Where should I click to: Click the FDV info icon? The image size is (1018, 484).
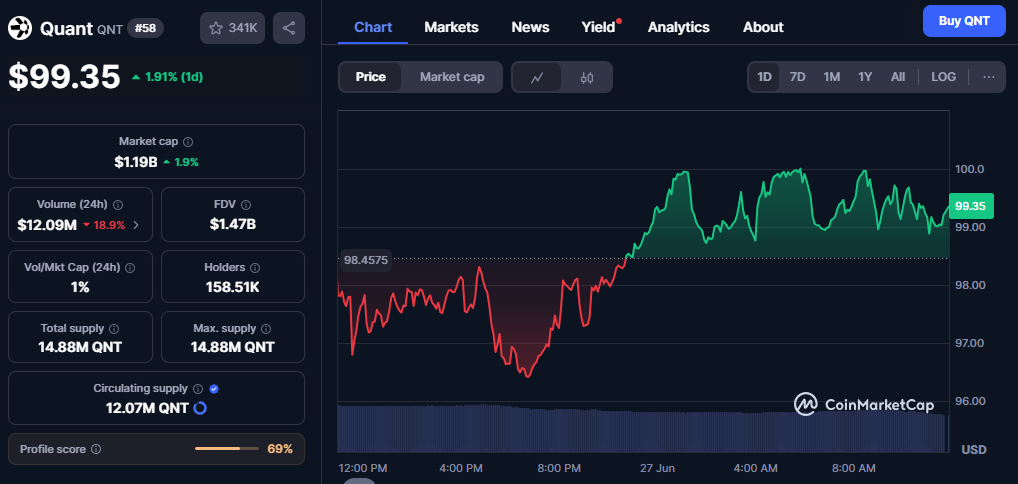pyautogui.click(x=245, y=205)
